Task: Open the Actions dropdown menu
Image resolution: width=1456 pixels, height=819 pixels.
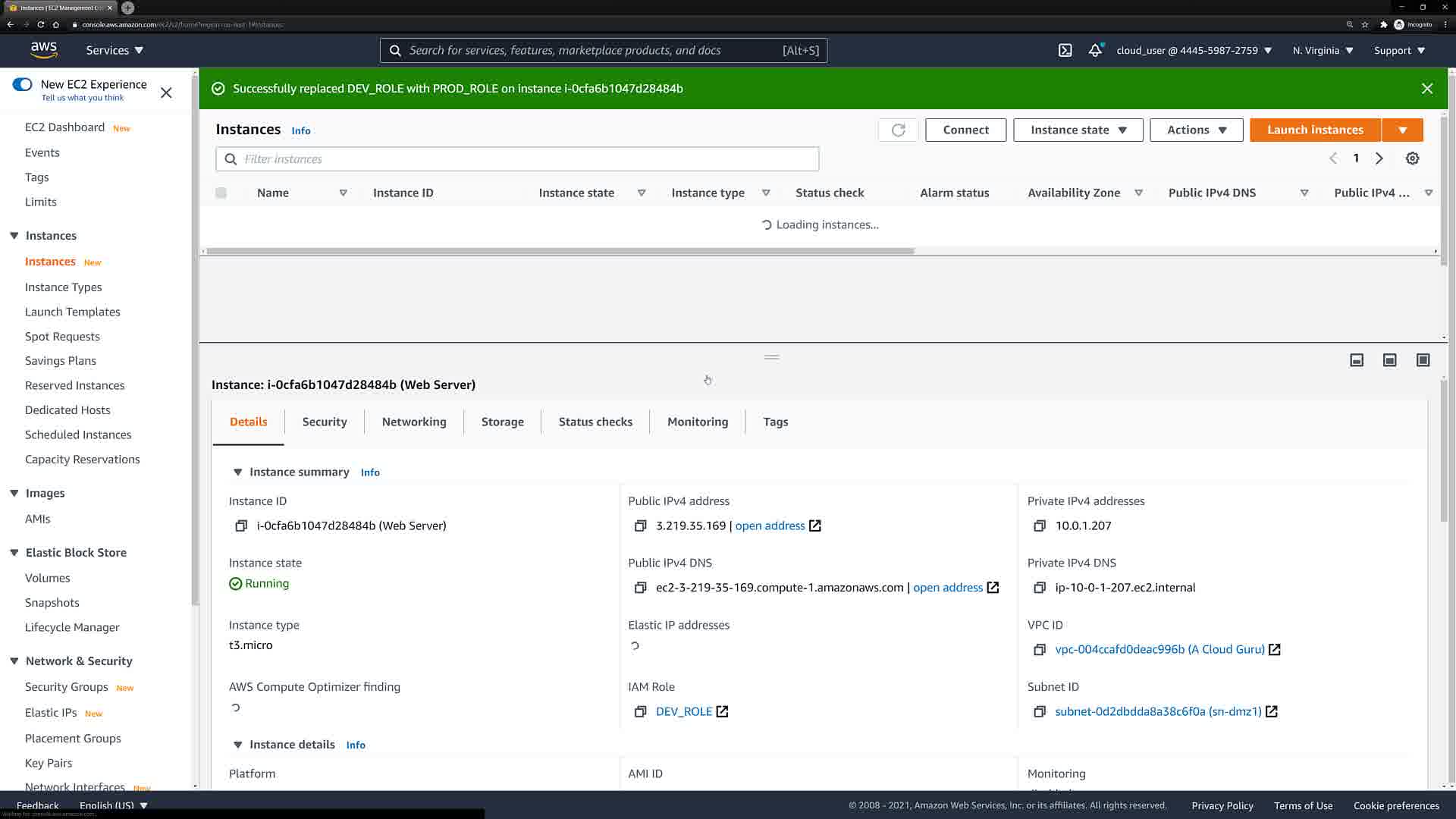Action: 1196,130
